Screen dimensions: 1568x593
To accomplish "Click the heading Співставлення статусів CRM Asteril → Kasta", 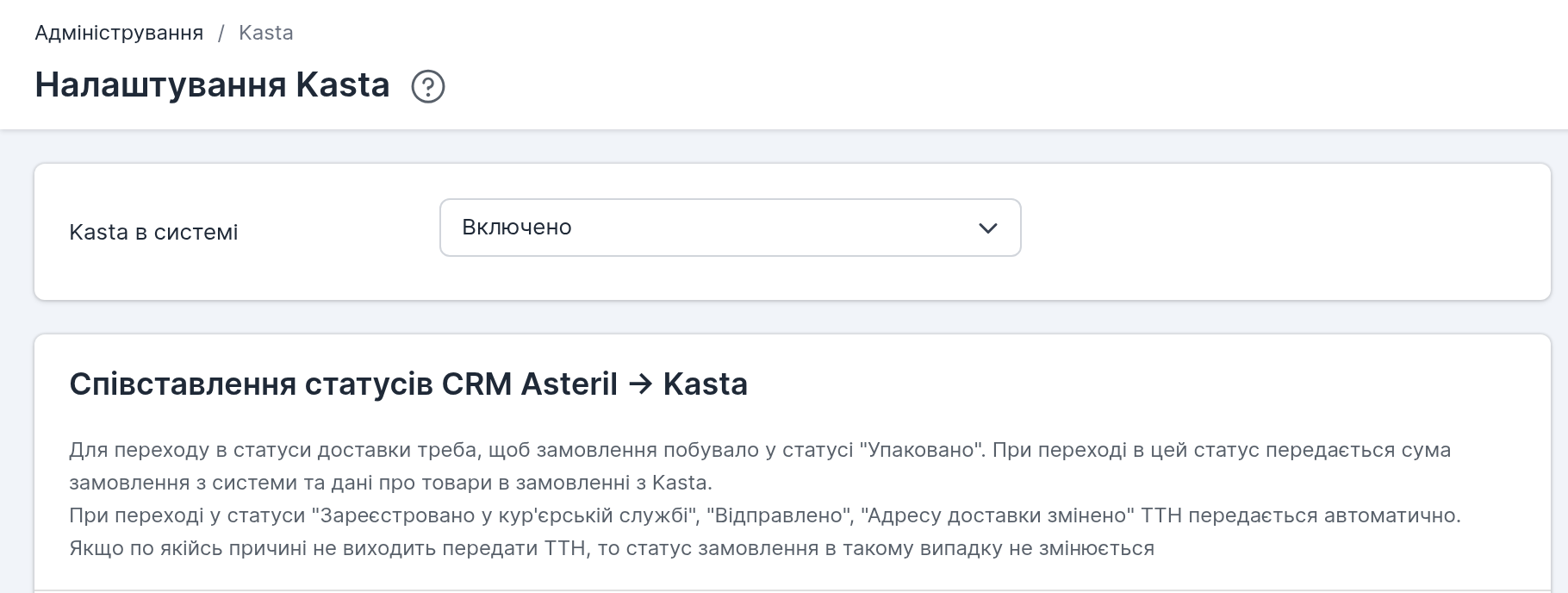I will coord(408,384).
